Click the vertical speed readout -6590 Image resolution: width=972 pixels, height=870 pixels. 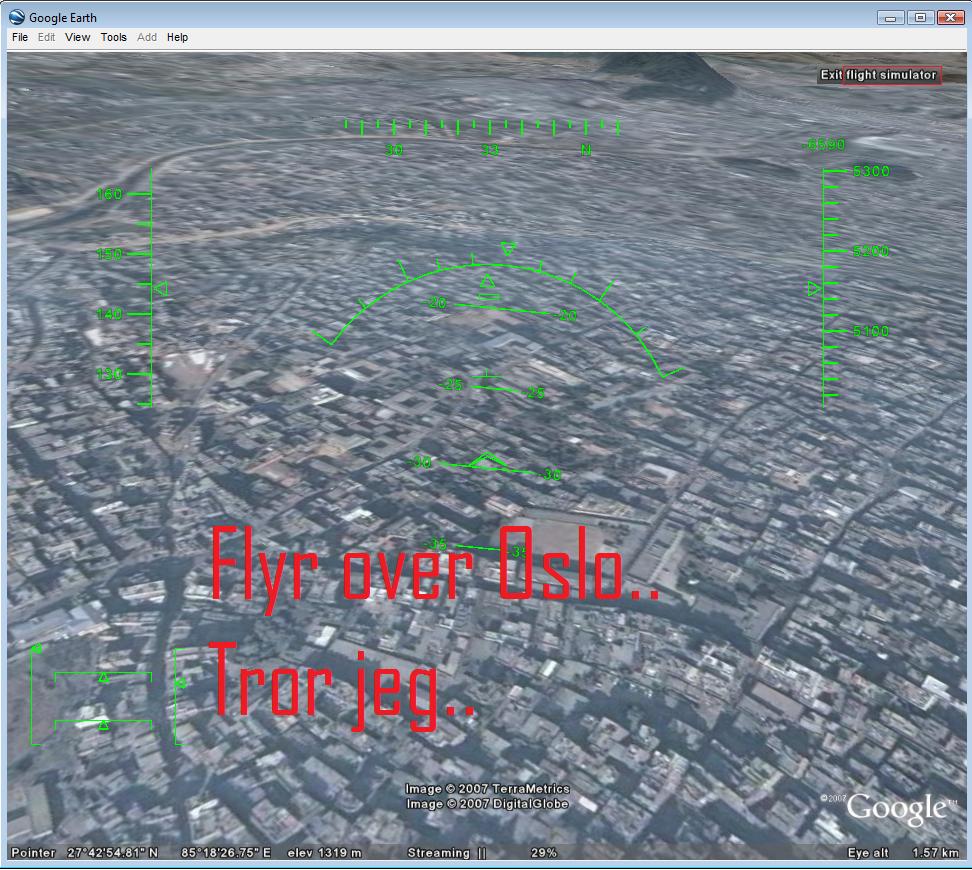click(x=823, y=145)
